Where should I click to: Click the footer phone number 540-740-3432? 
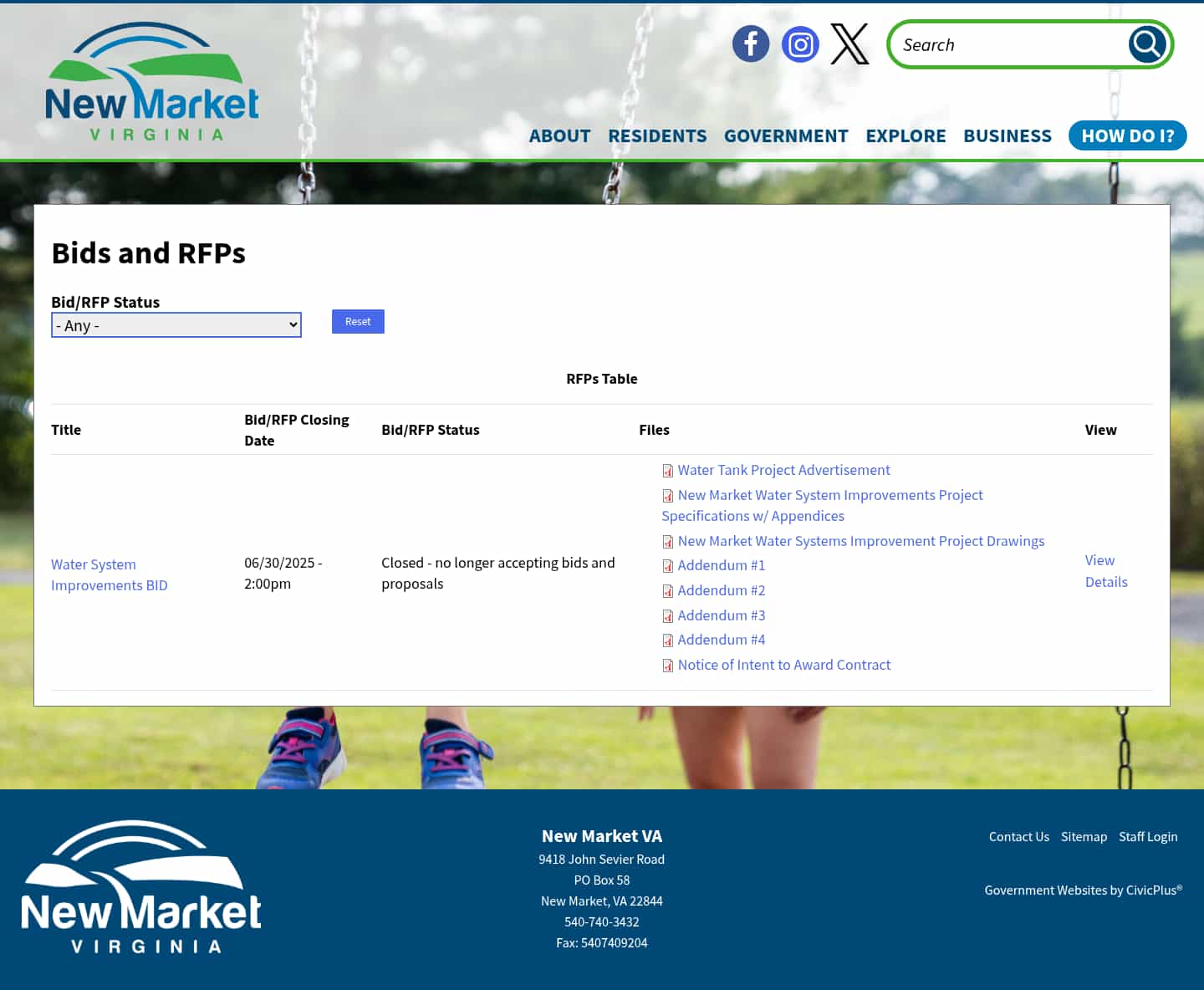click(602, 921)
